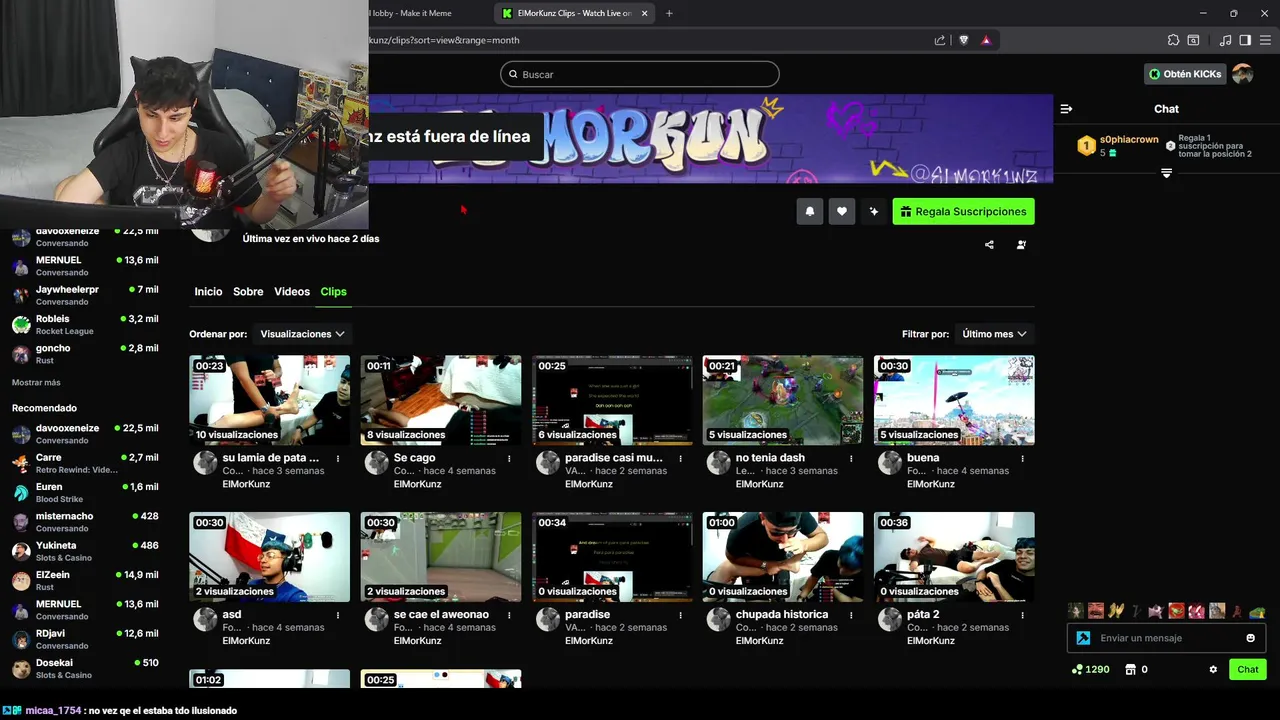Click the notification bell button
Screen dimensions: 1280x720
click(810, 212)
